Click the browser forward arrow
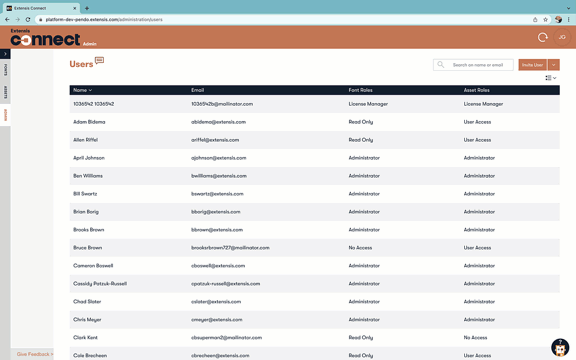Viewport: 576px width, 360px height. tap(17, 19)
